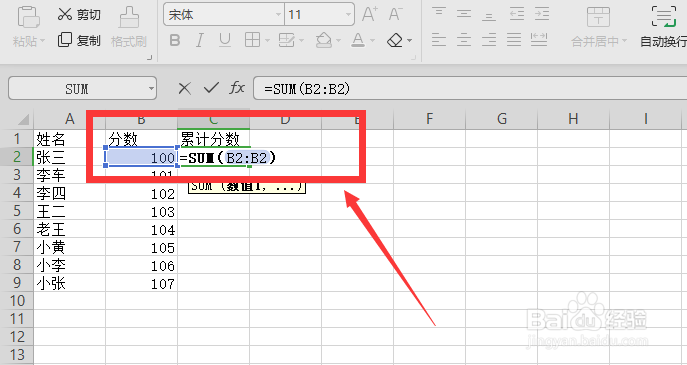Select column A header

click(x=69, y=119)
